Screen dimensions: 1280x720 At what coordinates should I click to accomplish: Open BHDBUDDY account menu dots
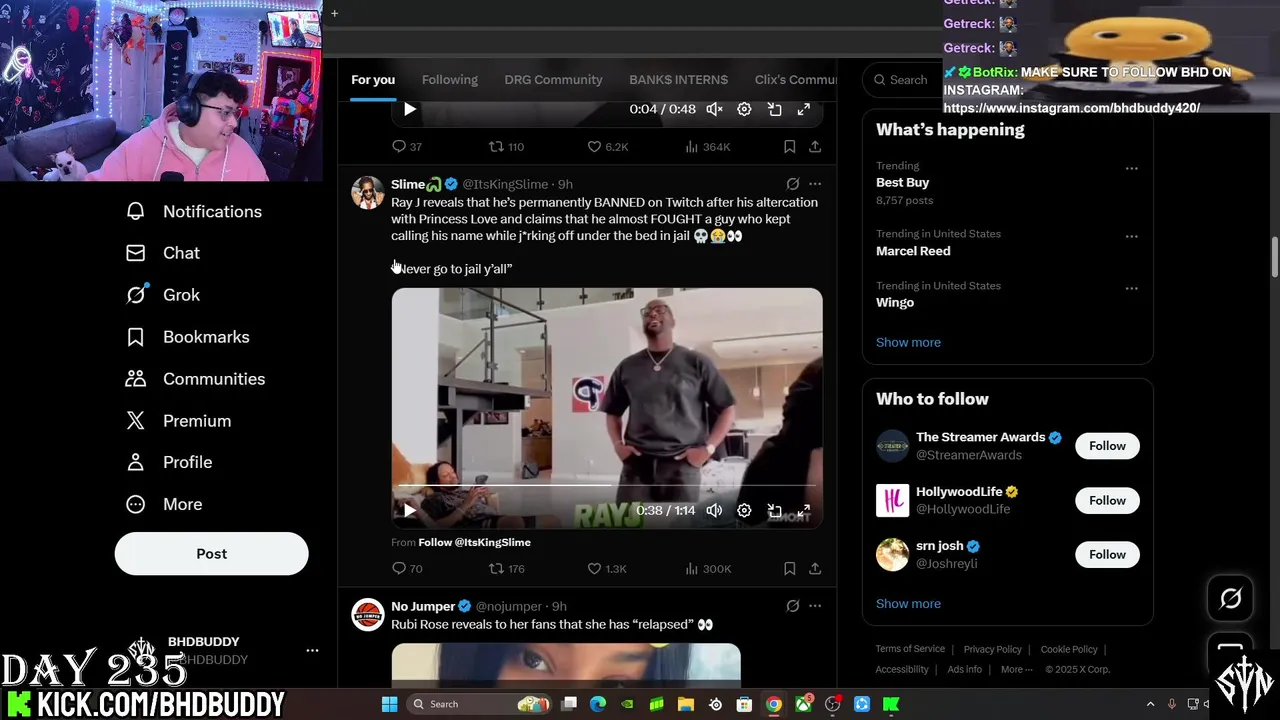[x=312, y=650]
